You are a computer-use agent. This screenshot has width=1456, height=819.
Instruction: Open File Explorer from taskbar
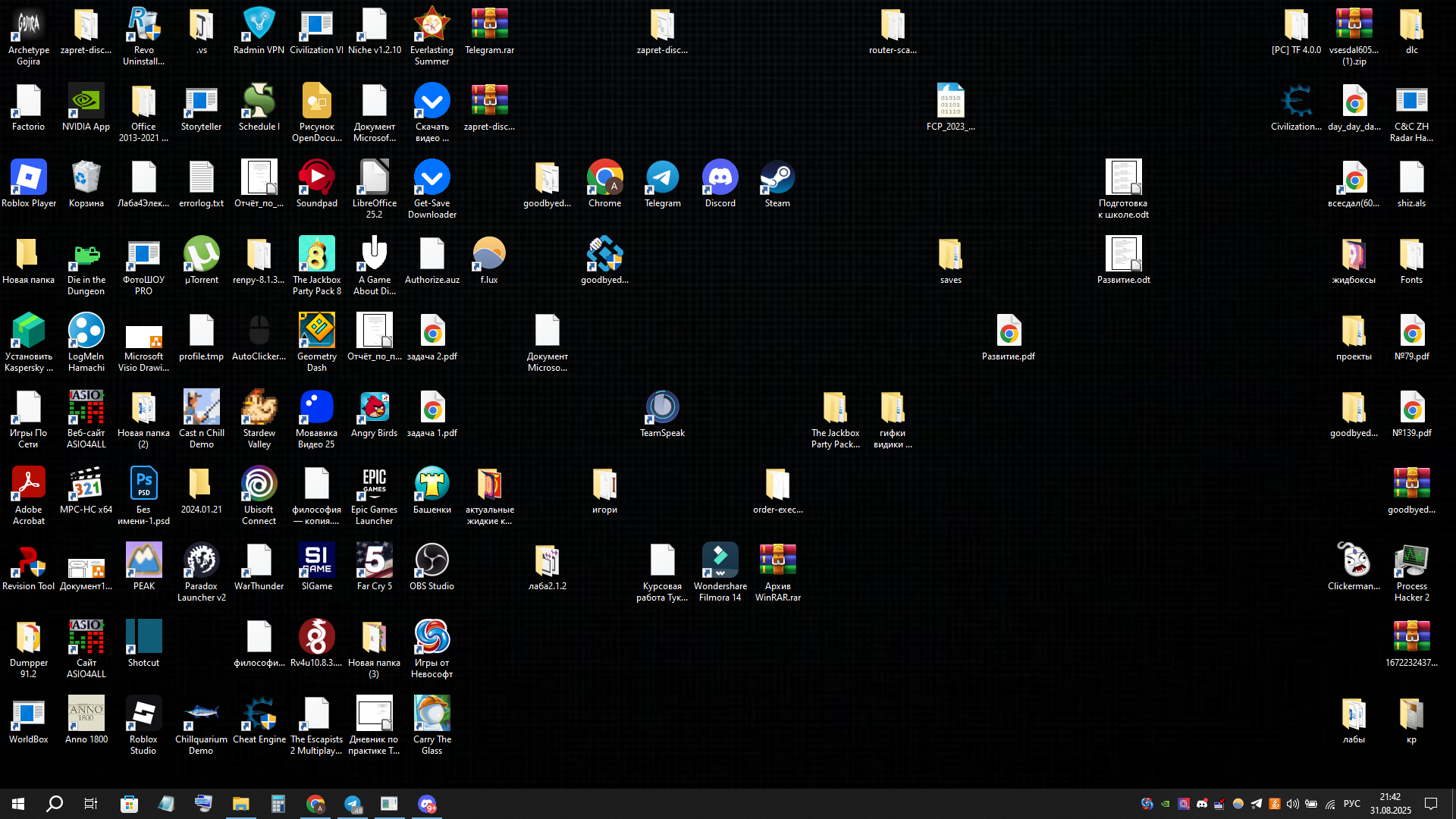(240, 804)
